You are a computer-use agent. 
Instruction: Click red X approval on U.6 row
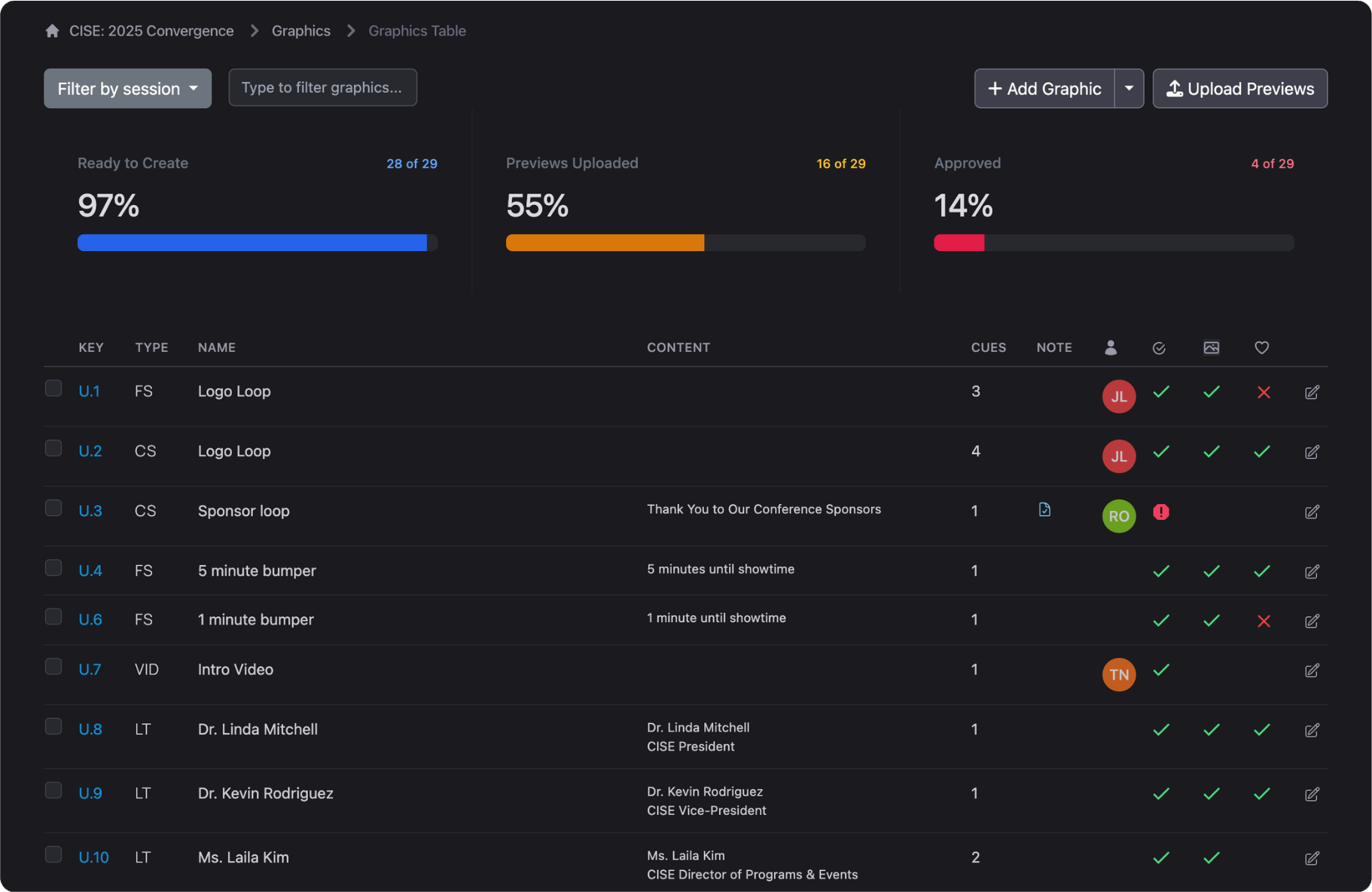point(1264,621)
